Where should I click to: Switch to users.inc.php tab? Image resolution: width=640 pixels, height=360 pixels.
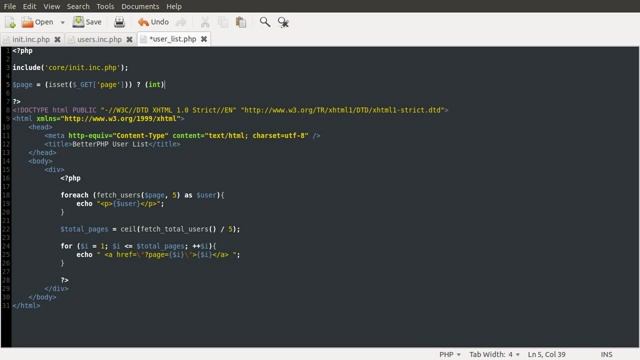tap(99, 39)
